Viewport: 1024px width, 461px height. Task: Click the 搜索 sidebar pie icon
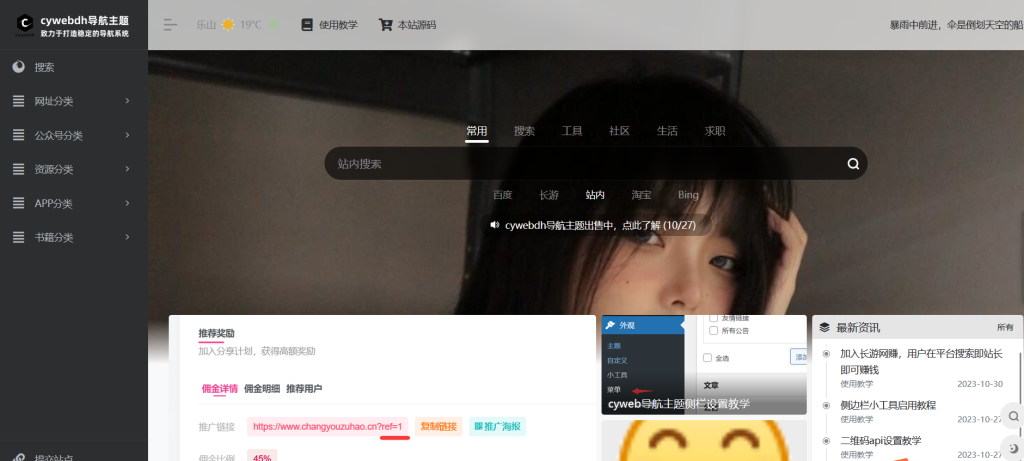(x=19, y=67)
